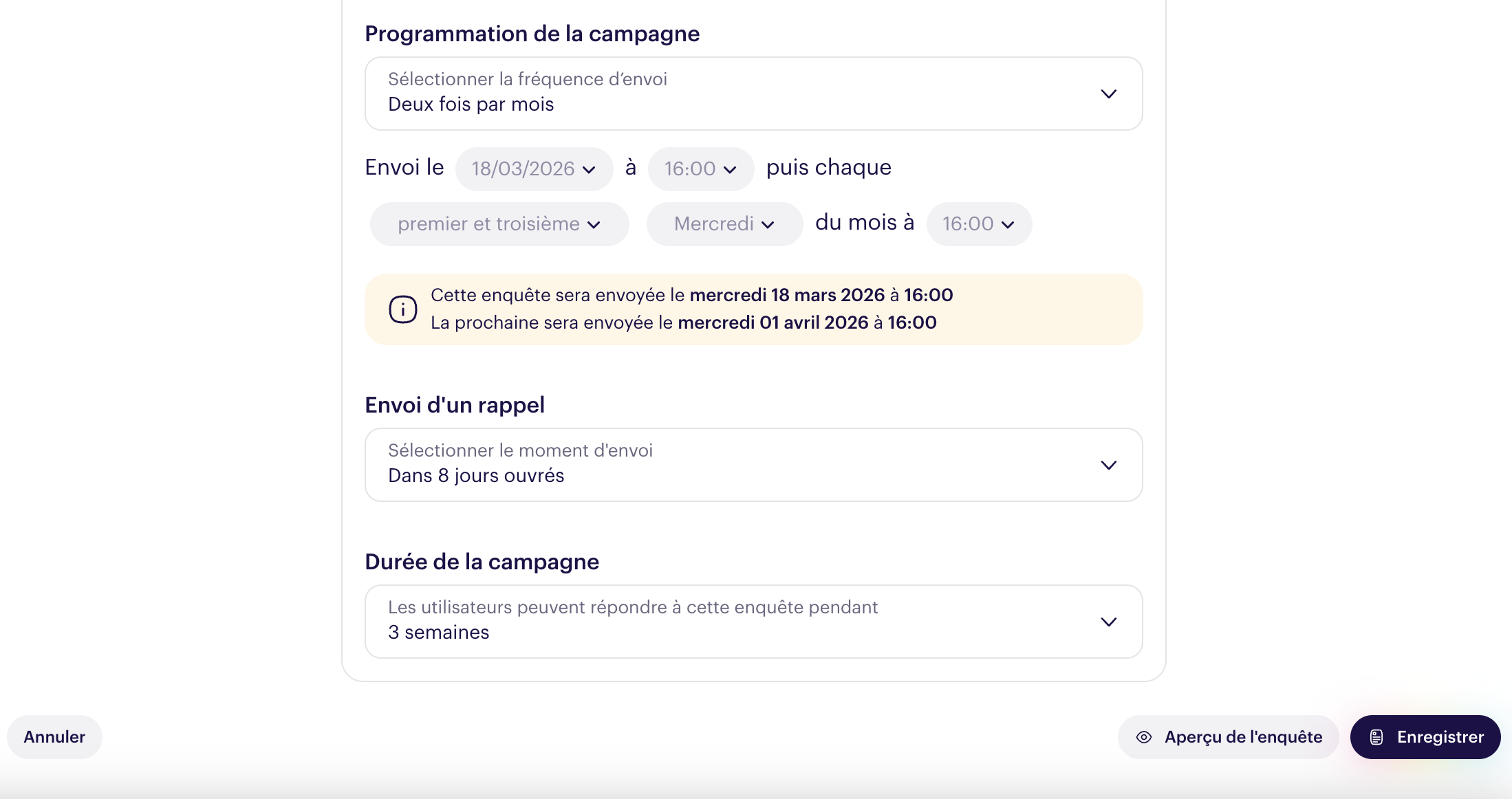Click the arrow next to Mercredi
Screen dimensions: 1512x799
coord(768,224)
